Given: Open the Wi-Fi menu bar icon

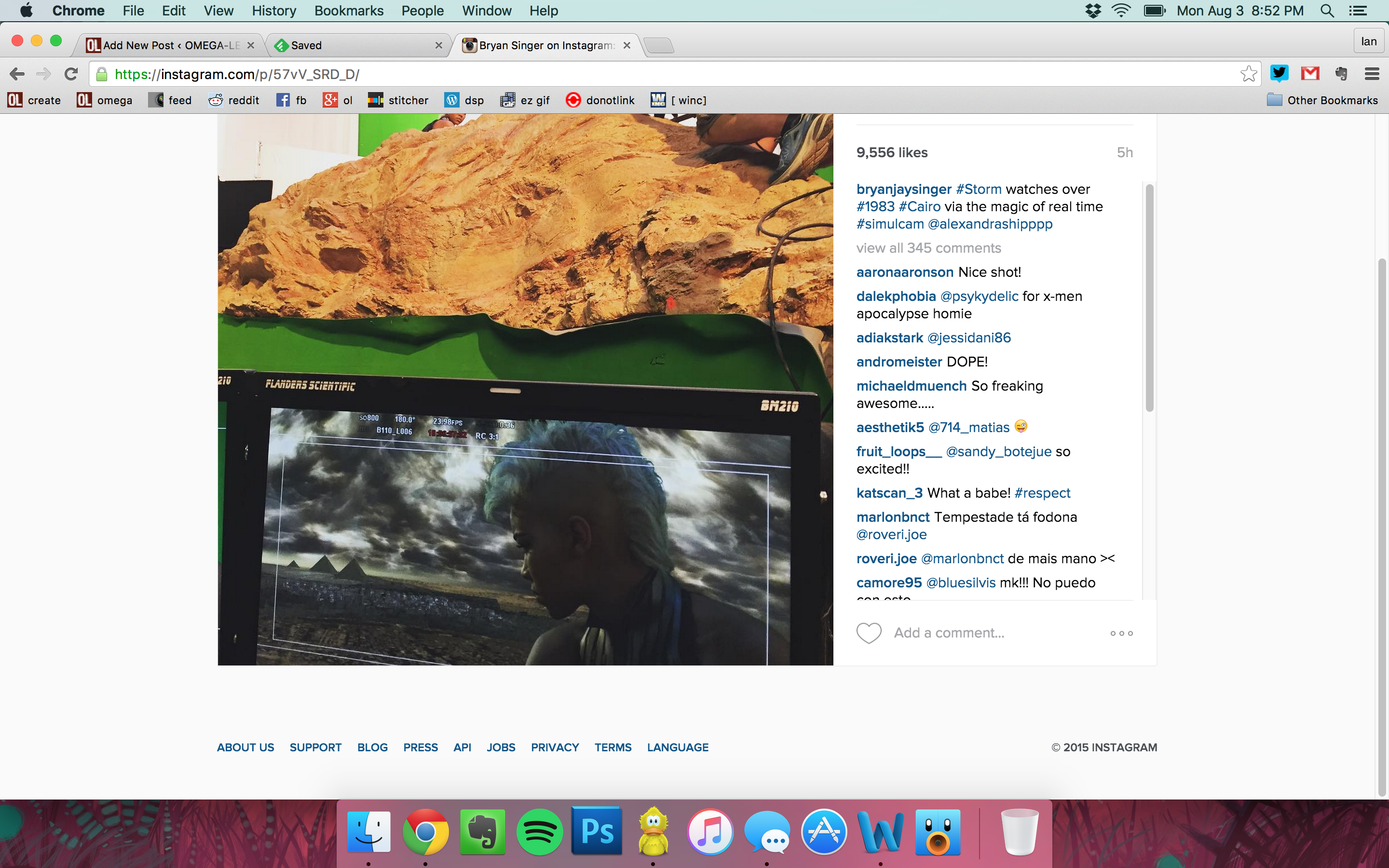Looking at the screenshot, I should click(1121, 10).
